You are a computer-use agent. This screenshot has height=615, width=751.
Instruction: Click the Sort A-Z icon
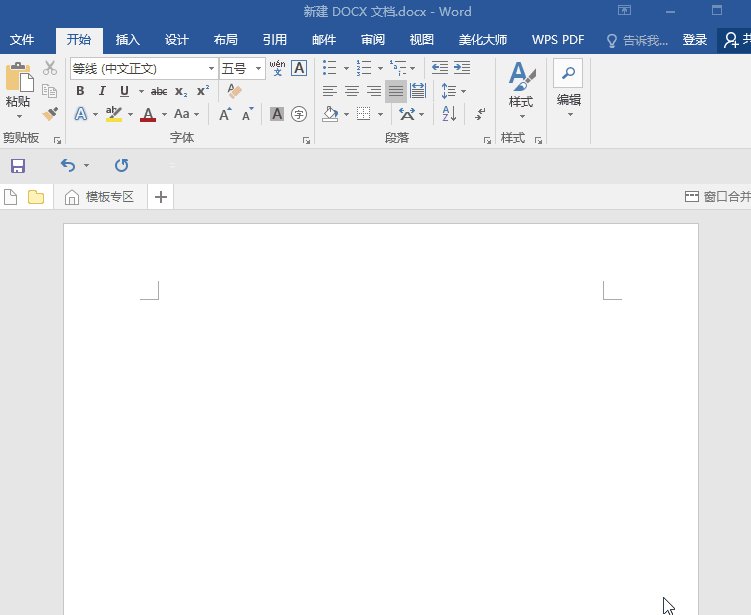(x=448, y=114)
